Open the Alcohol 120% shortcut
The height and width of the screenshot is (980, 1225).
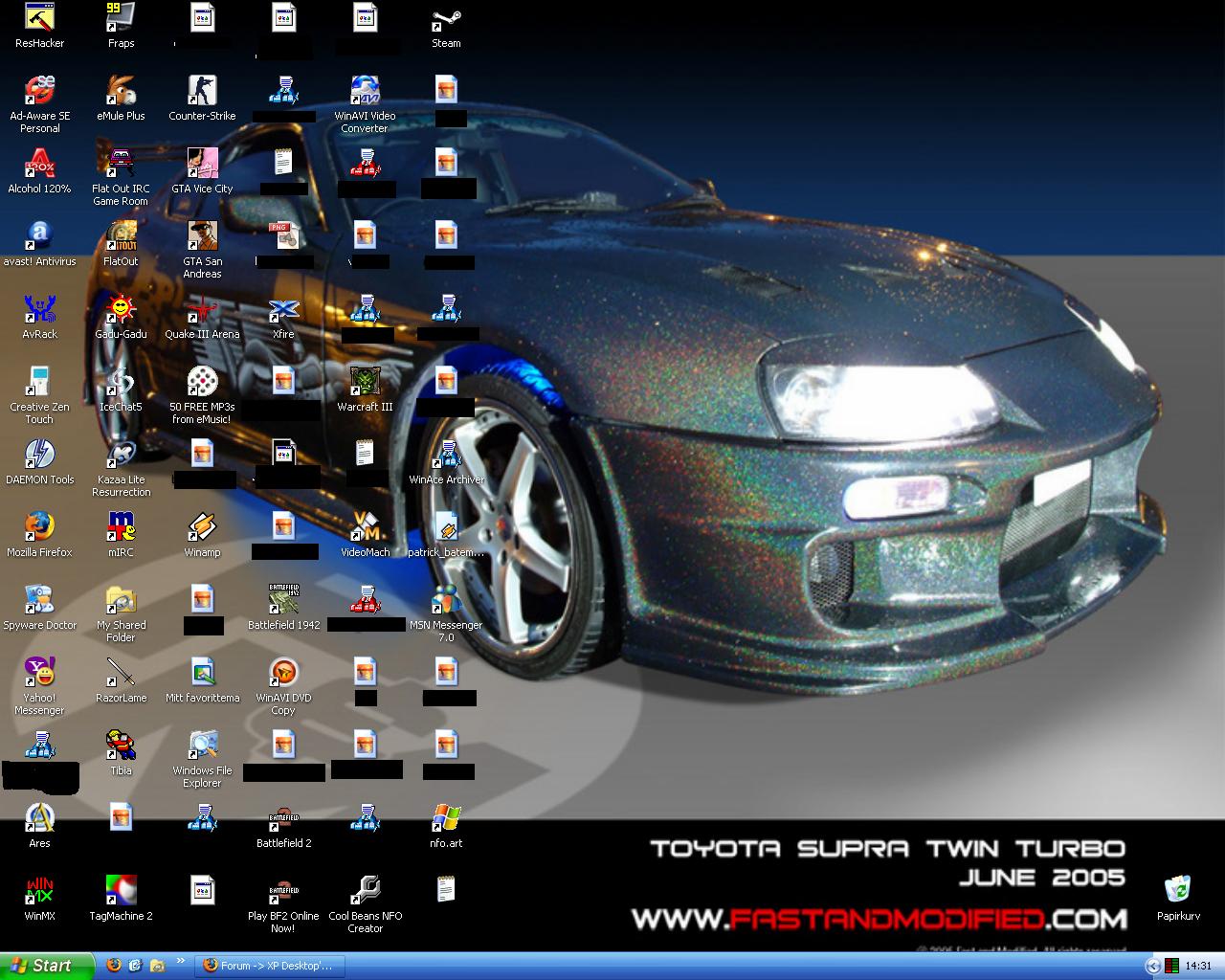pyautogui.click(x=39, y=171)
